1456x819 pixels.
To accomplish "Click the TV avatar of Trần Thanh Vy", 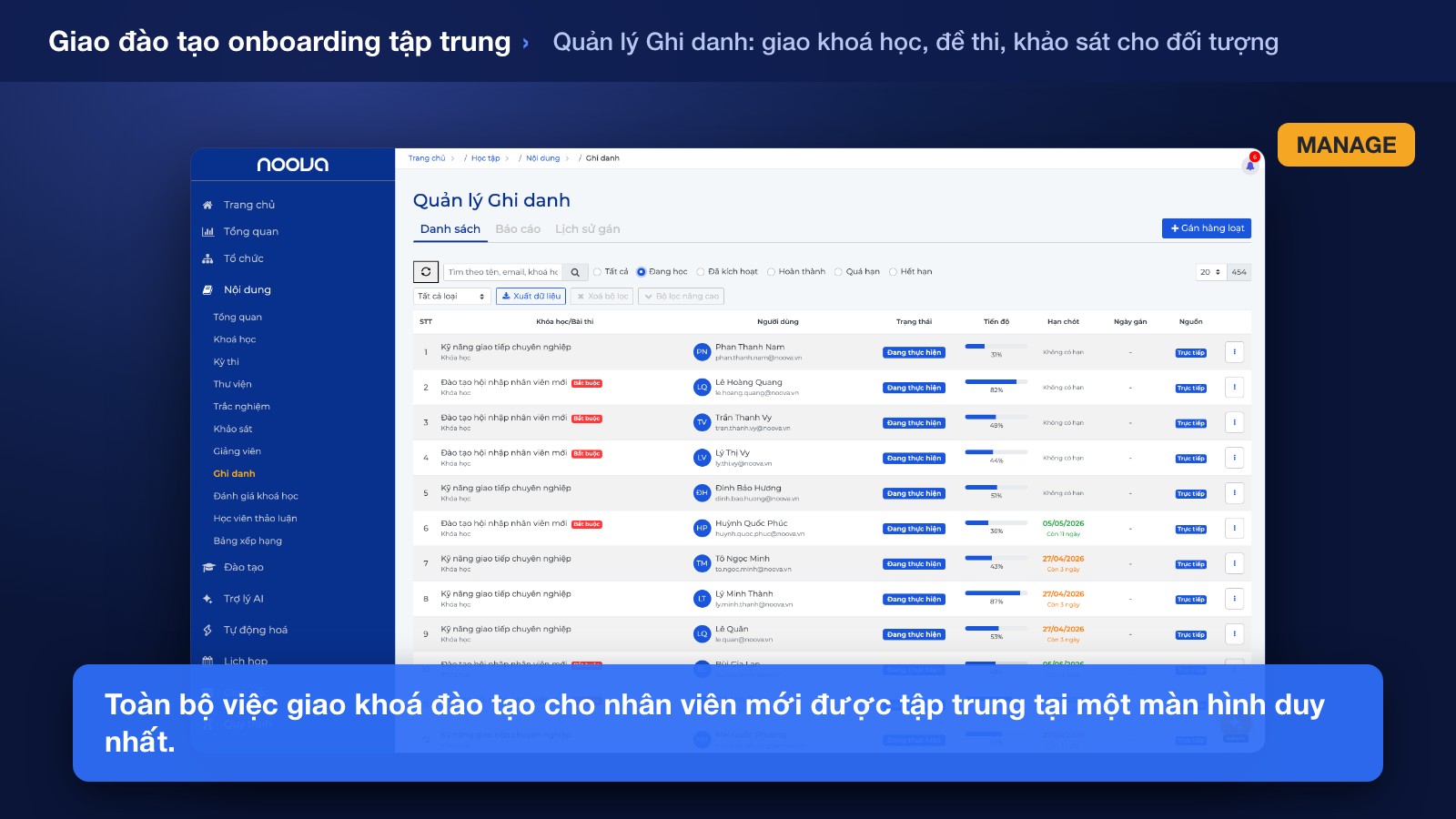I will click(702, 422).
